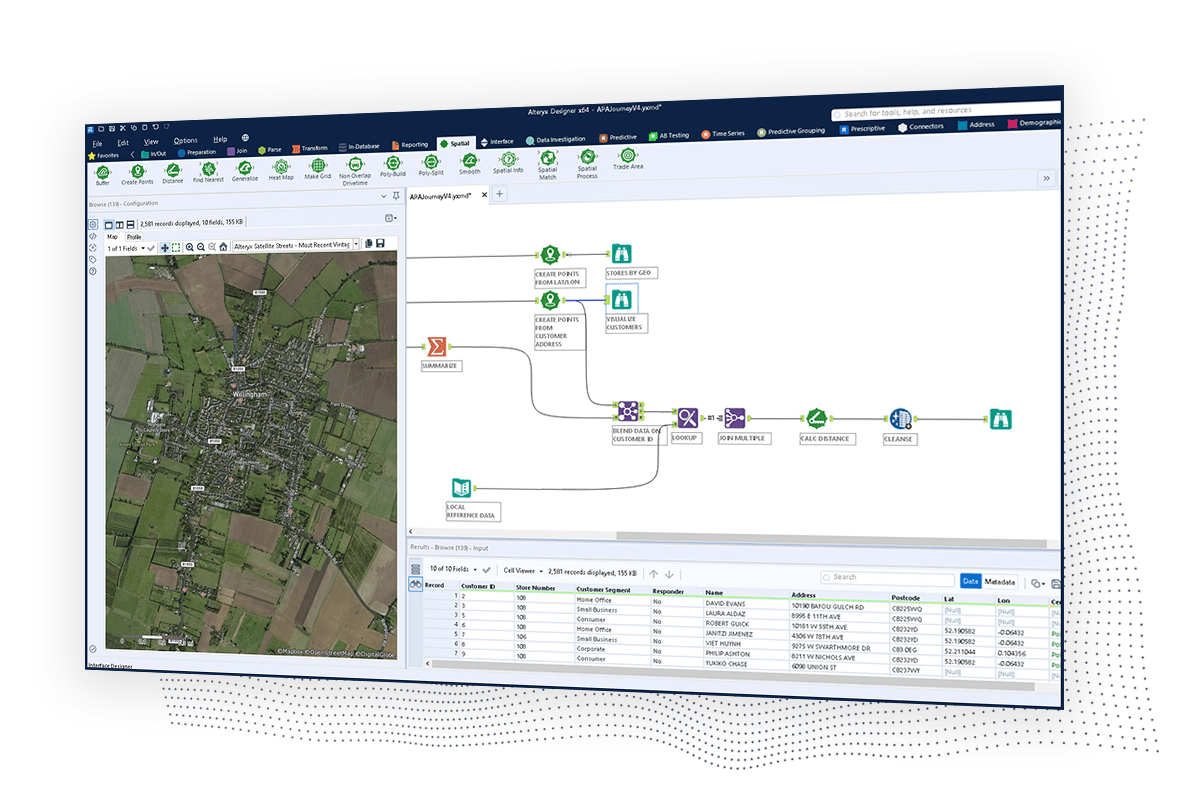The image size is (1179, 797).
Task: Reset map to home extent
Action: [223, 246]
